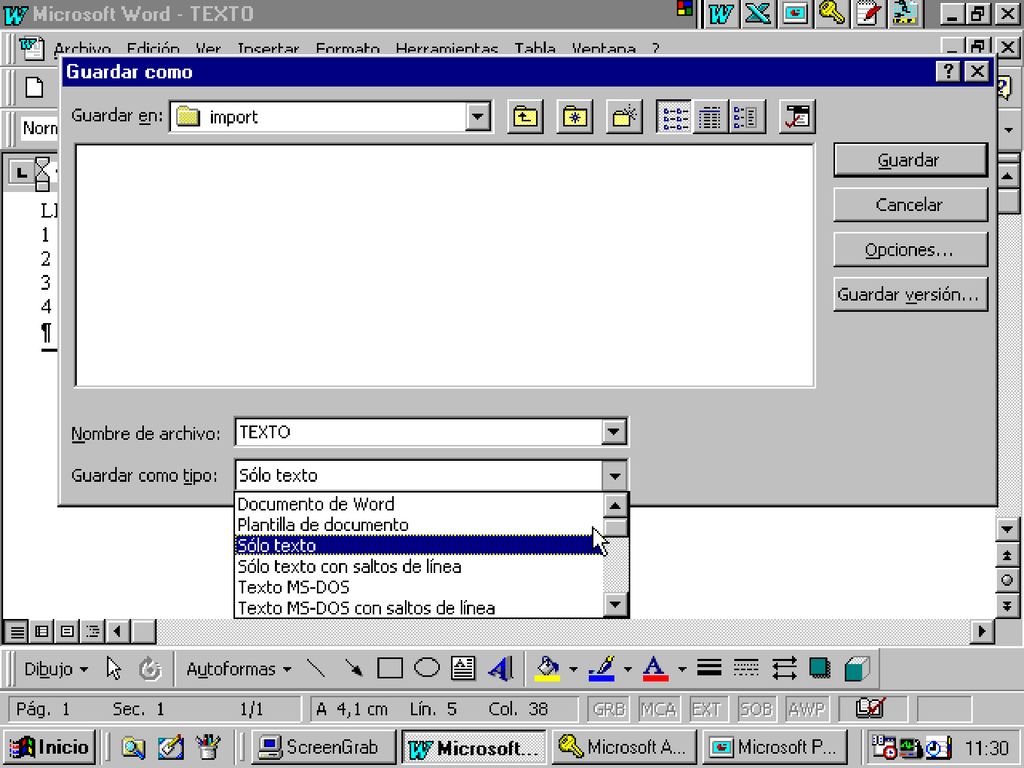Click the spelling status icon in status bar
The image size is (1024, 768).
point(870,709)
